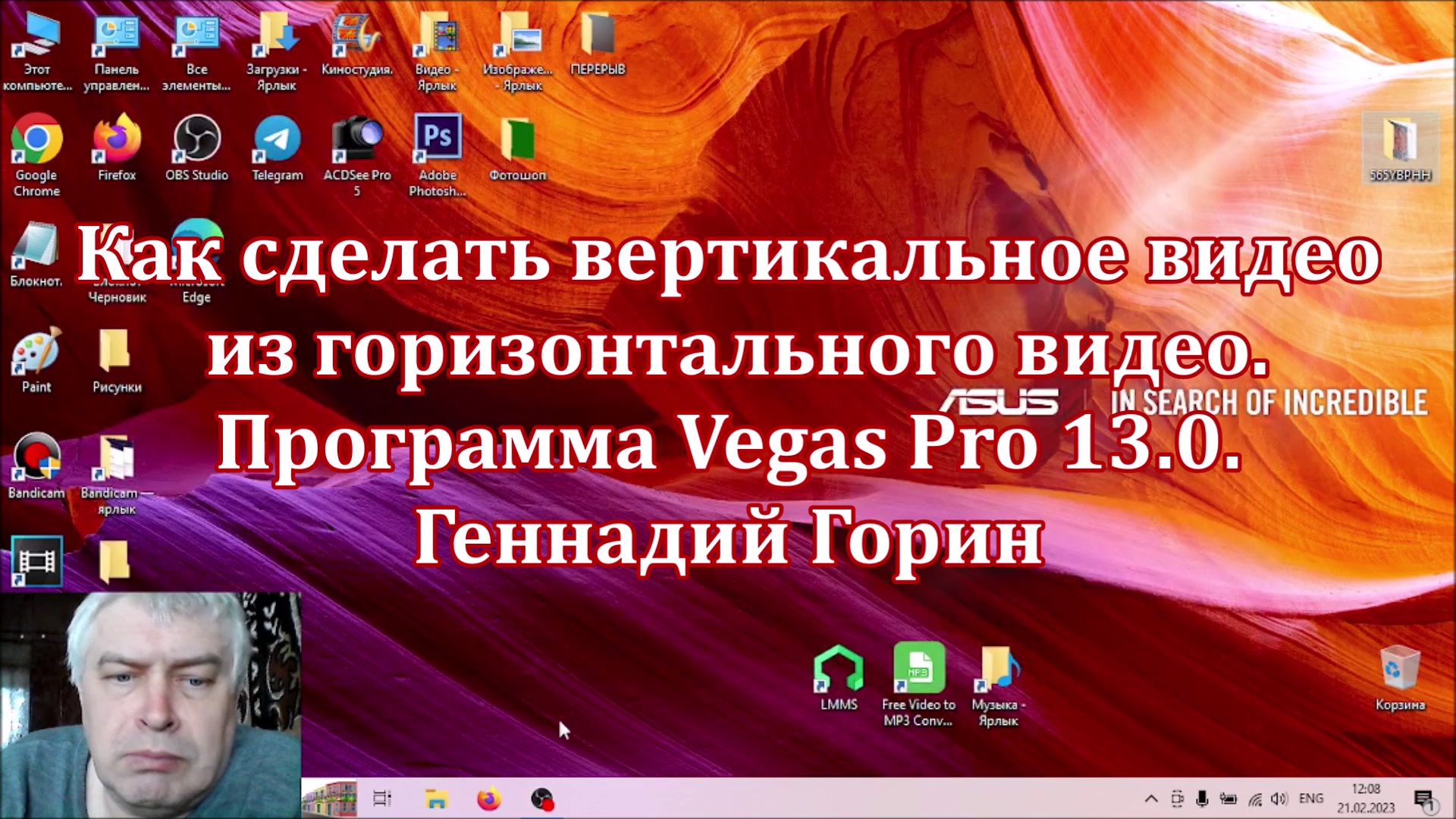Open the Recycle Bin (Корзина)
This screenshot has height=819, width=1456.
pos(1400,670)
